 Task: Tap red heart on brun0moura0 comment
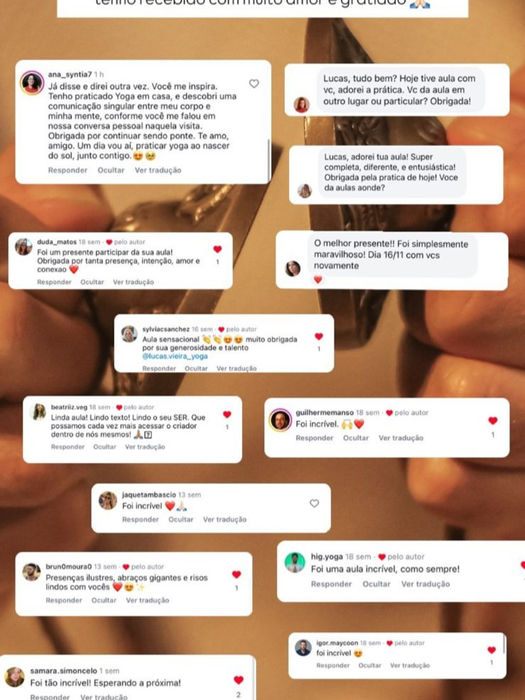(237, 575)
